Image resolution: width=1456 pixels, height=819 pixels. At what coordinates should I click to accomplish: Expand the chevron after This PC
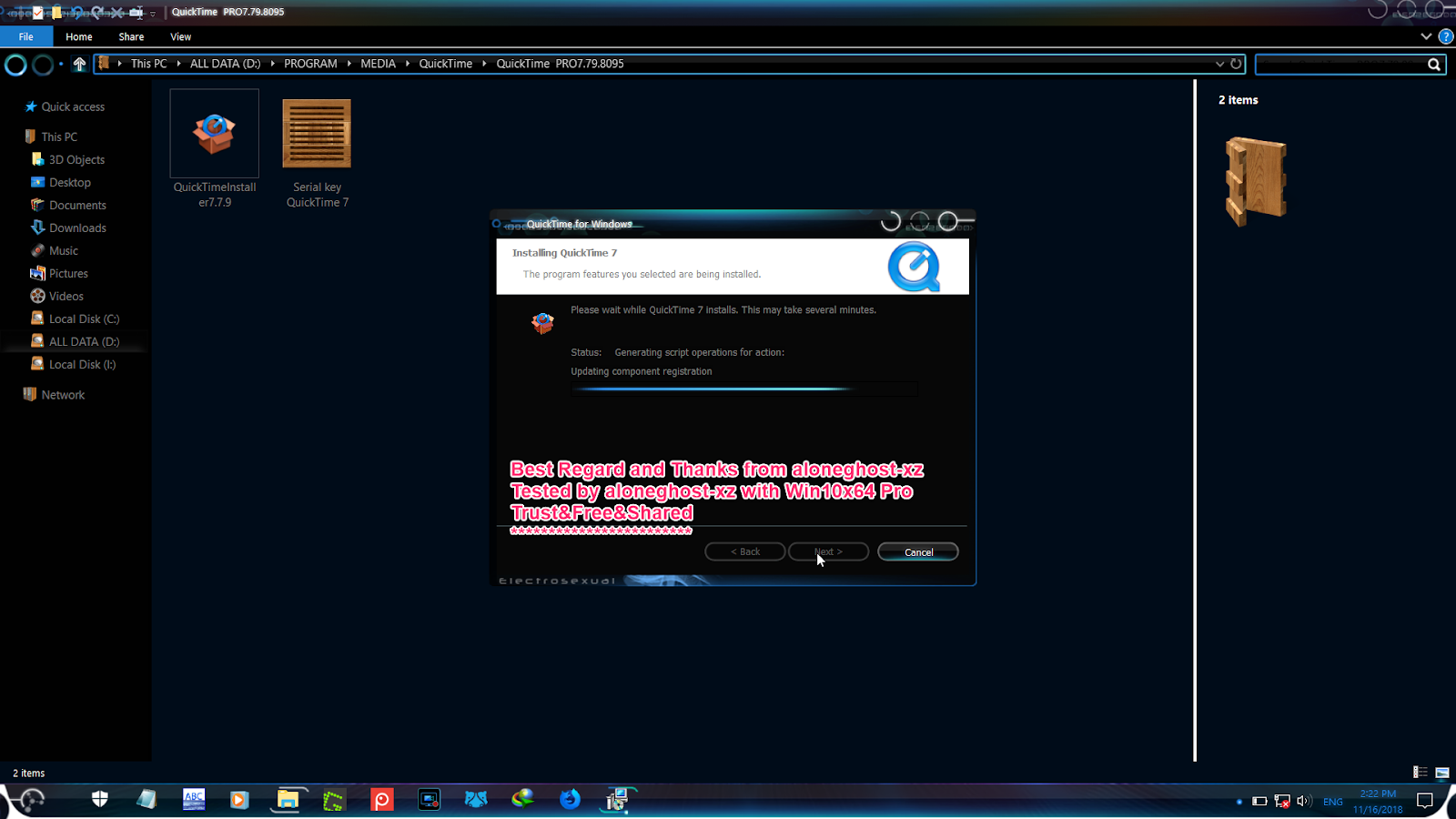(x=178, y=64)
